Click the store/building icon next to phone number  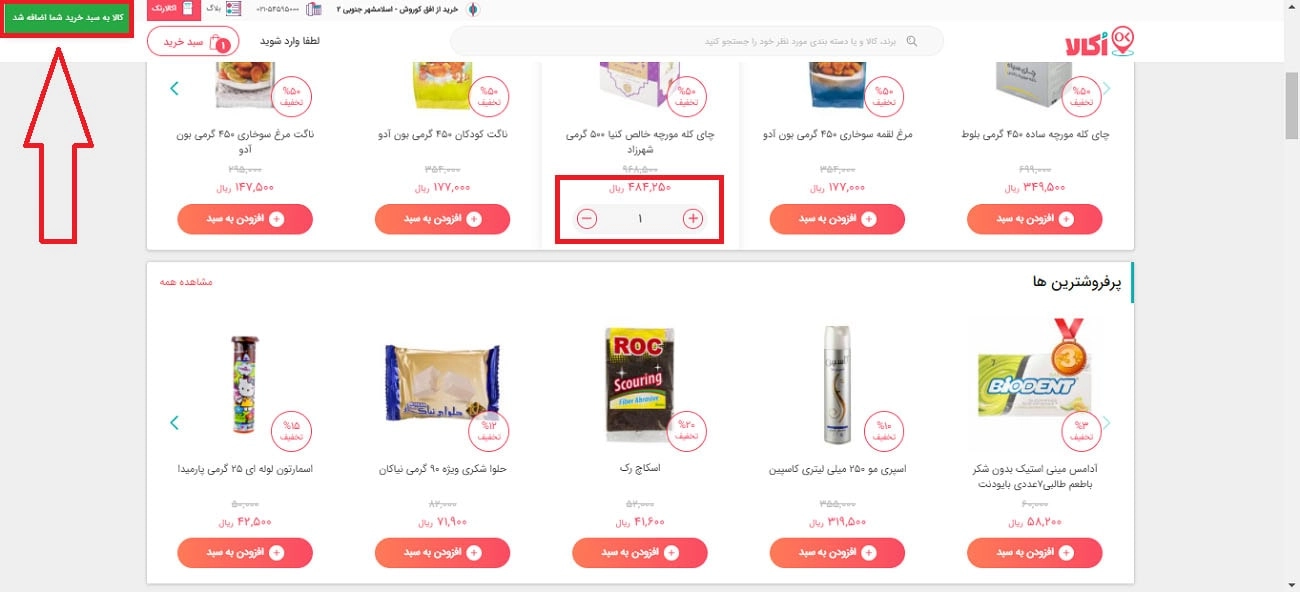(312, 9)
